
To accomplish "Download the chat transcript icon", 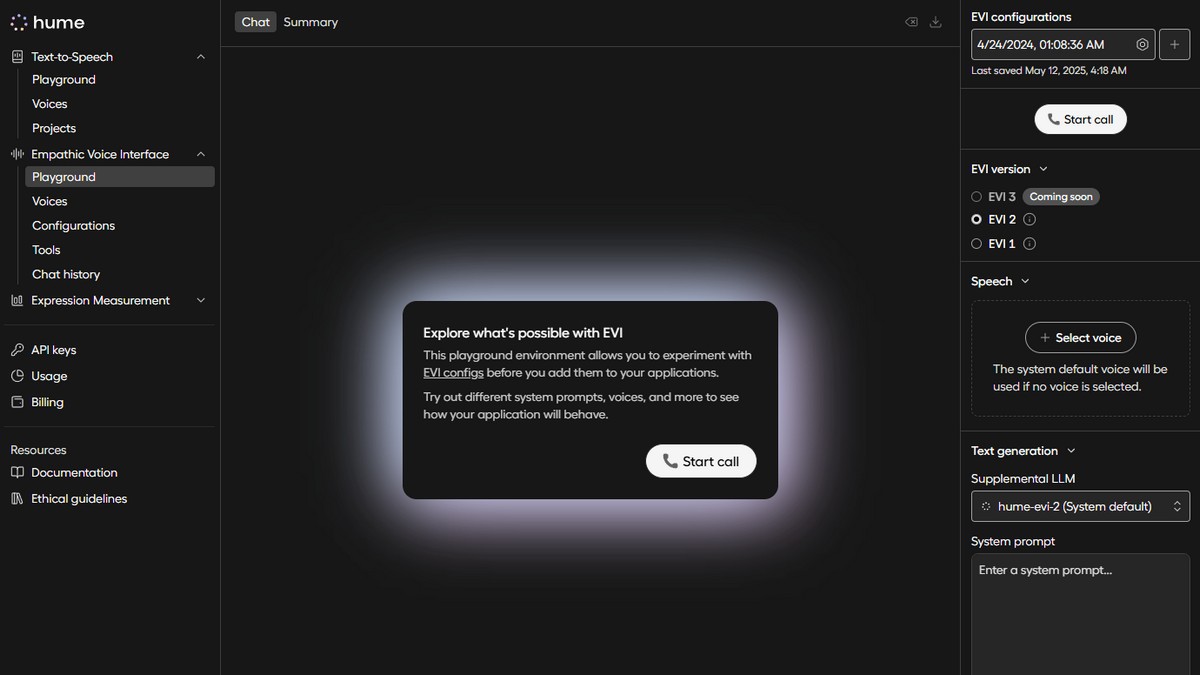I will click(x=936, y=22).
